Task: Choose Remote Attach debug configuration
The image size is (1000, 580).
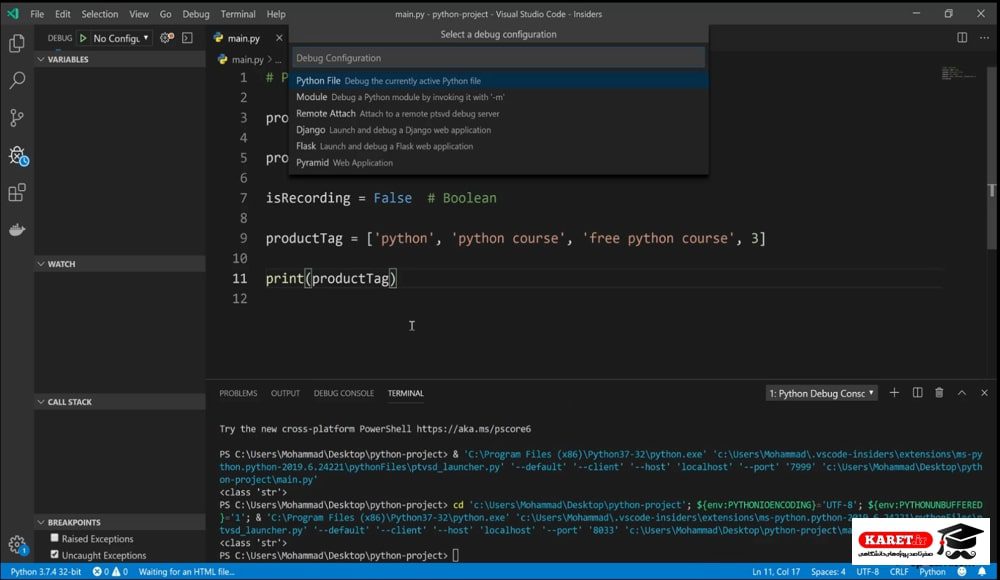Action: click(x=498, y=114)
